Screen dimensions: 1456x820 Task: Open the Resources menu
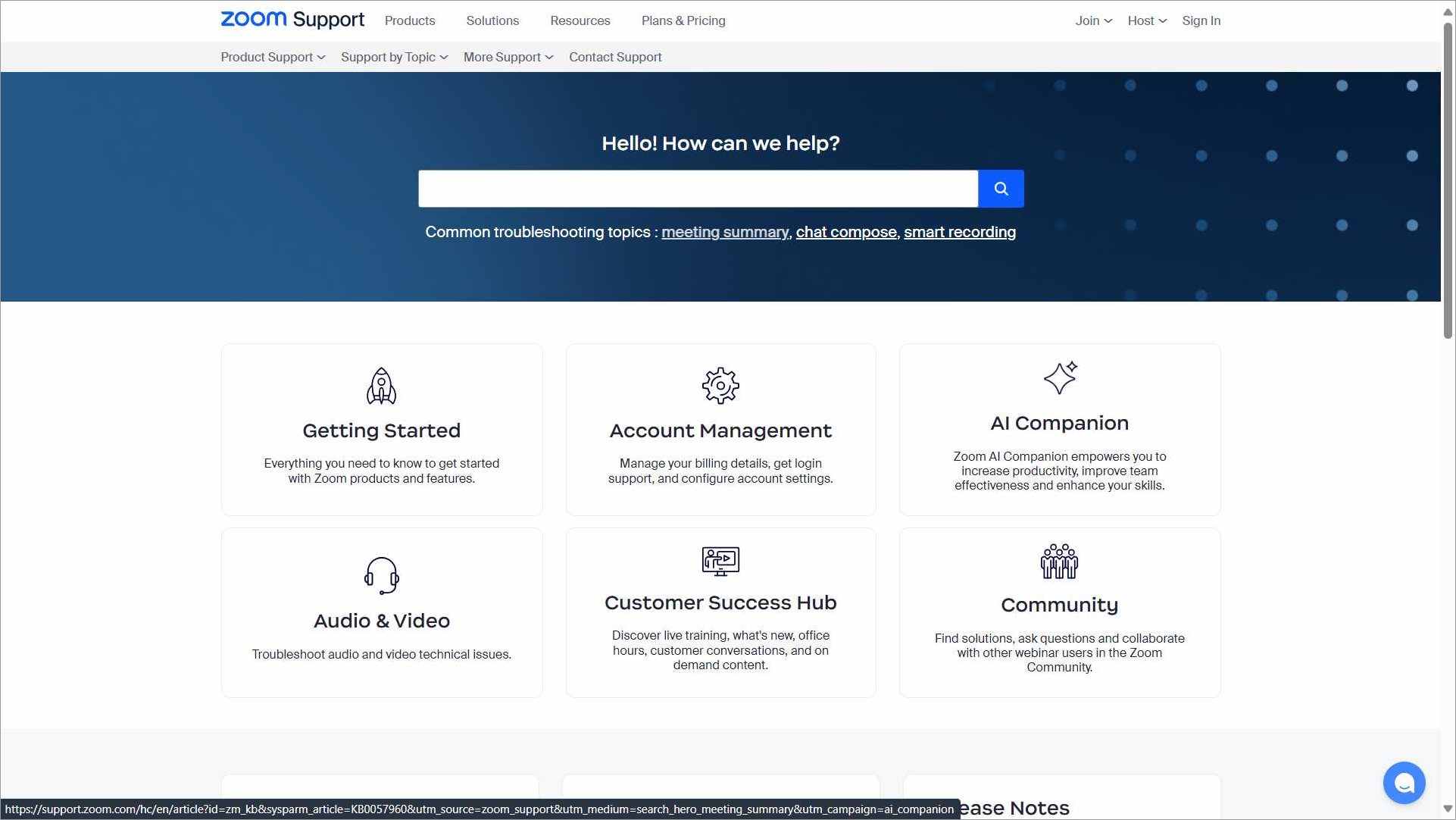click(x=580, y=20)
